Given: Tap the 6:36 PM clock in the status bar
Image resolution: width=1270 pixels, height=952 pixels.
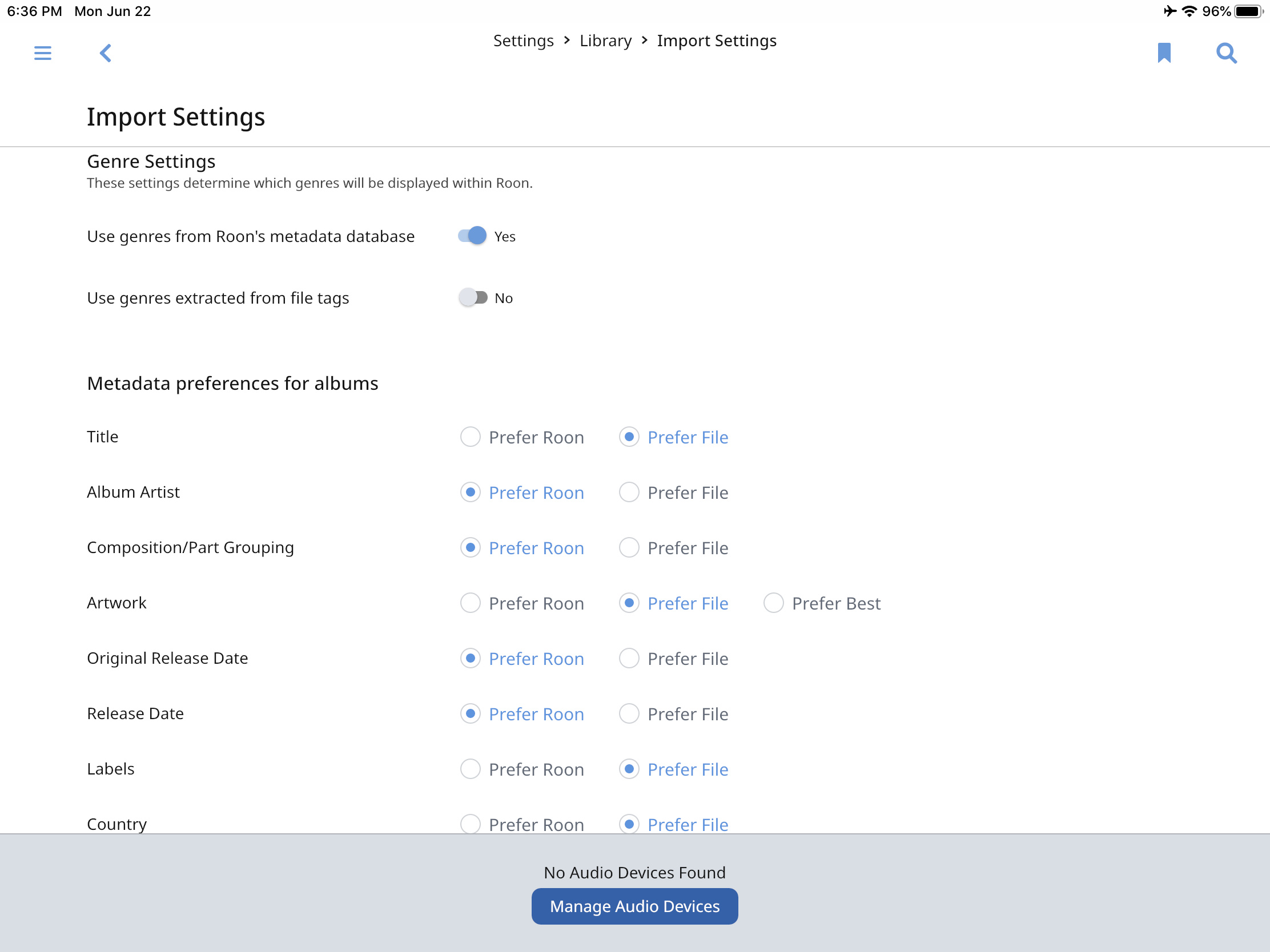Looking at the screenshot, I should pyautogui.click(x=34, y=11).
